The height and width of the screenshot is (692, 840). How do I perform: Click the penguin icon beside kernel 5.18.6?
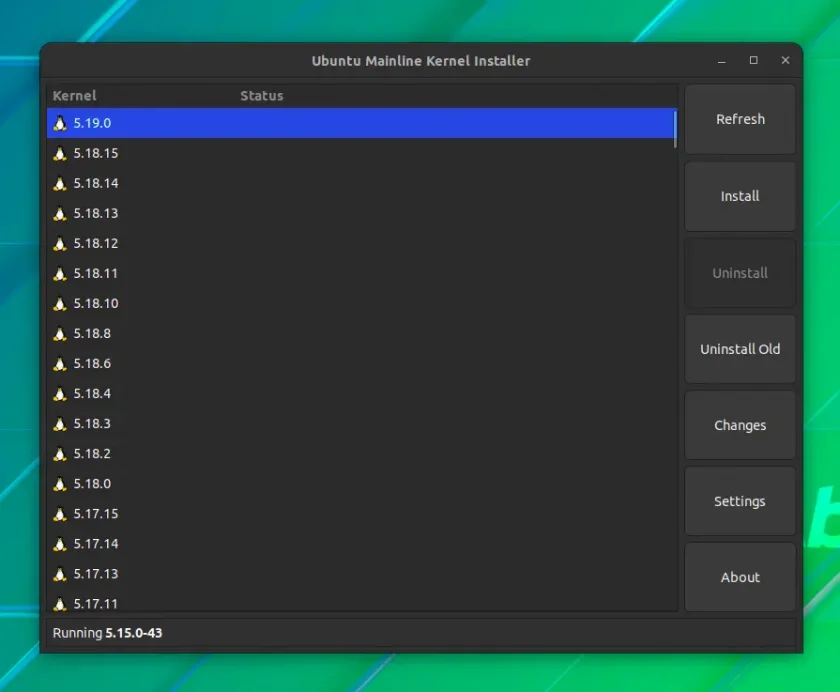pyautogui.click(x=60, y=363)
